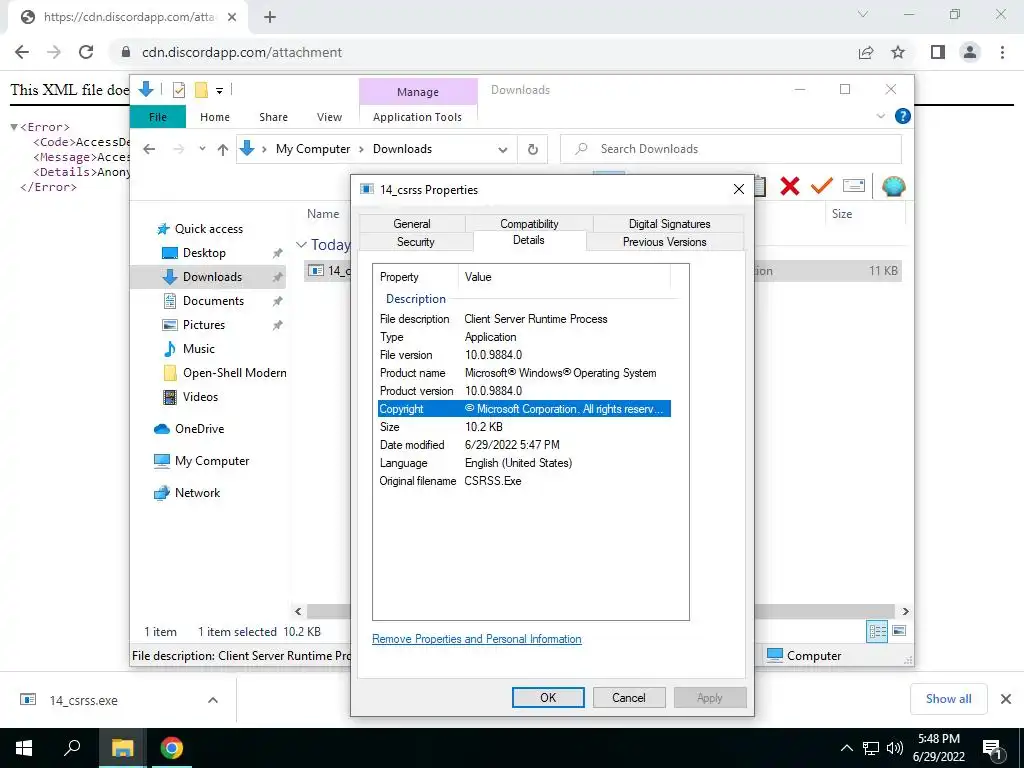The width and height of the screenshot is (1024, 768).
Task: Select Network in the navigation pane
Action: (197, 492)
